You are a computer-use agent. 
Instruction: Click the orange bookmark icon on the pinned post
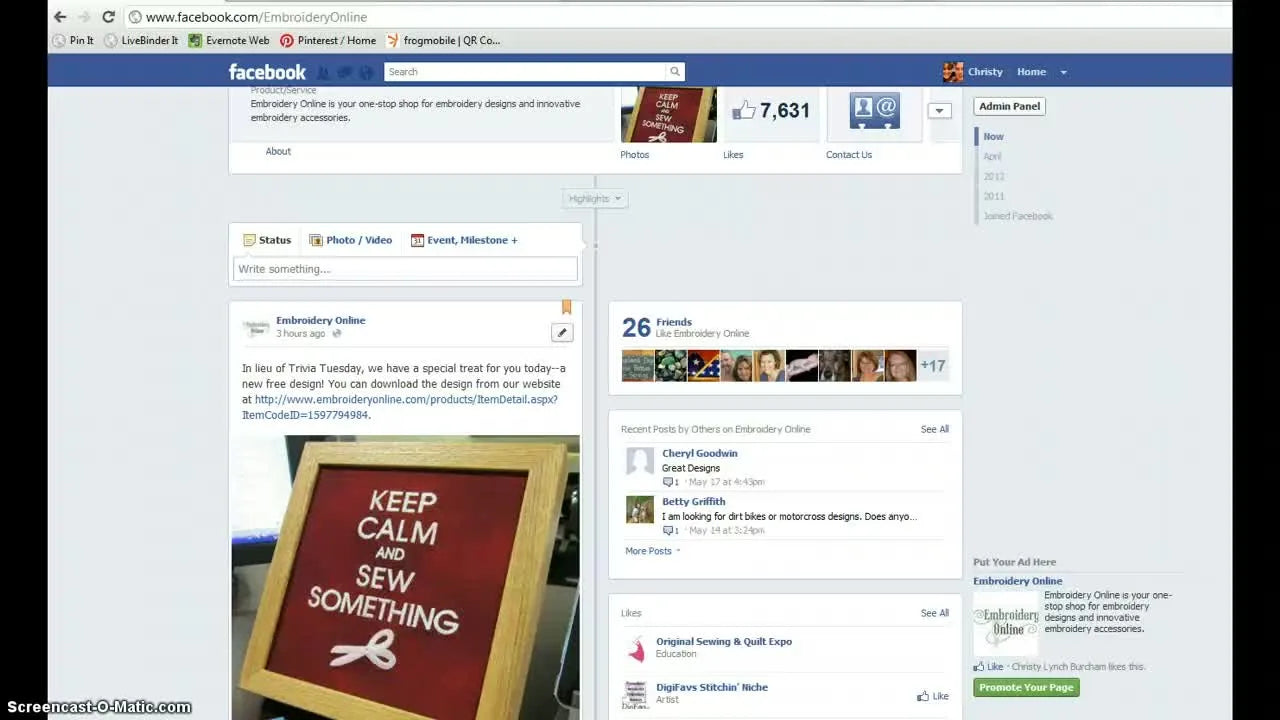click(x=566, y=306)
